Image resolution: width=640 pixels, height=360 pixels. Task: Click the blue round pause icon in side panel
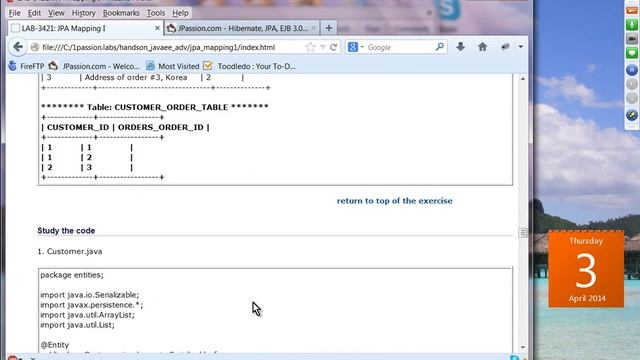[x=632, y=70]
